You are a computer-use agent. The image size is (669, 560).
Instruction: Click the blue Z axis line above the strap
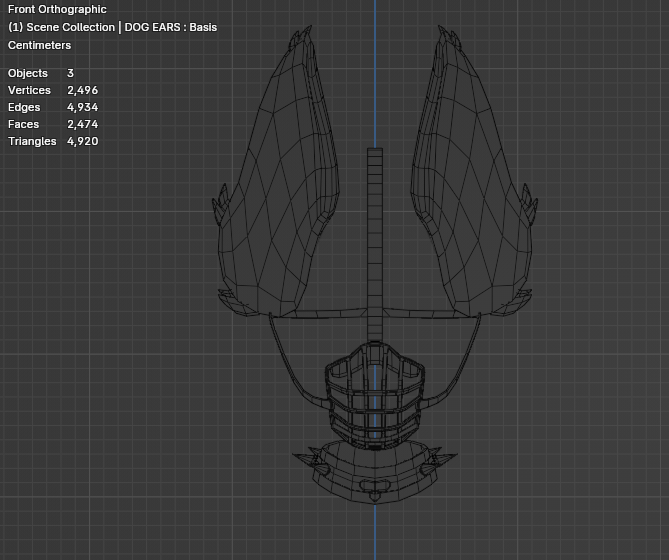click(x=375, y=73)
